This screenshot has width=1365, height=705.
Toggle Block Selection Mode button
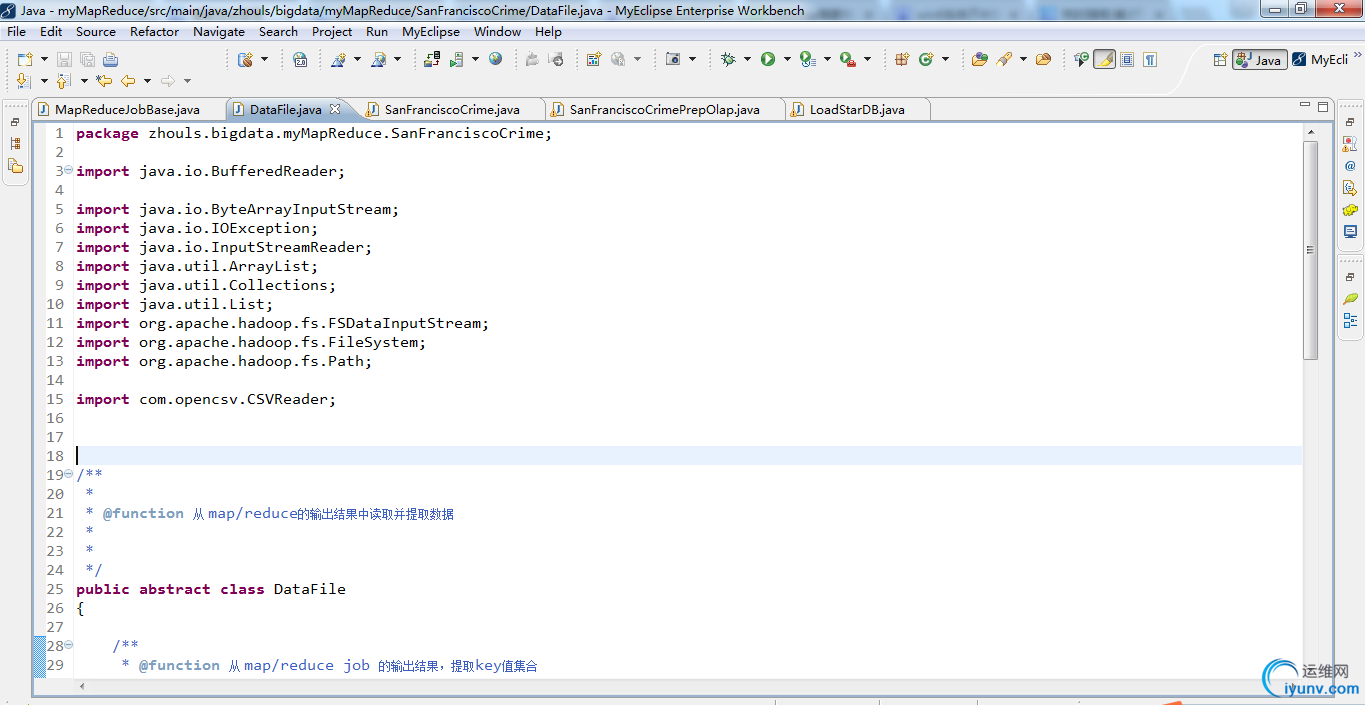(1127, 59)
